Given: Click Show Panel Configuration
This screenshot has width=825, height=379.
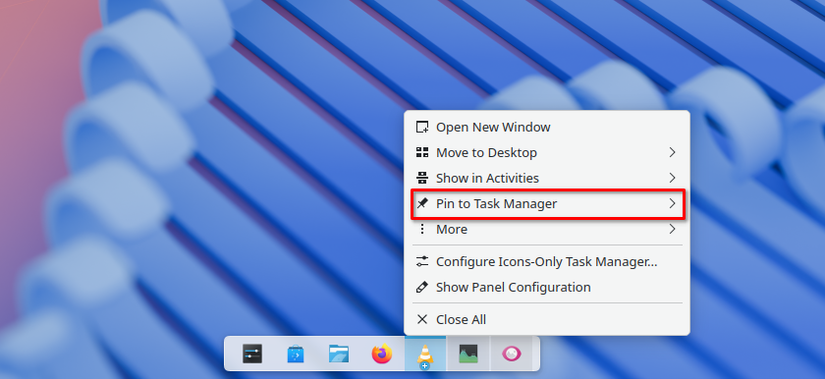Looking at the screenshot, I should click(547, 287).
